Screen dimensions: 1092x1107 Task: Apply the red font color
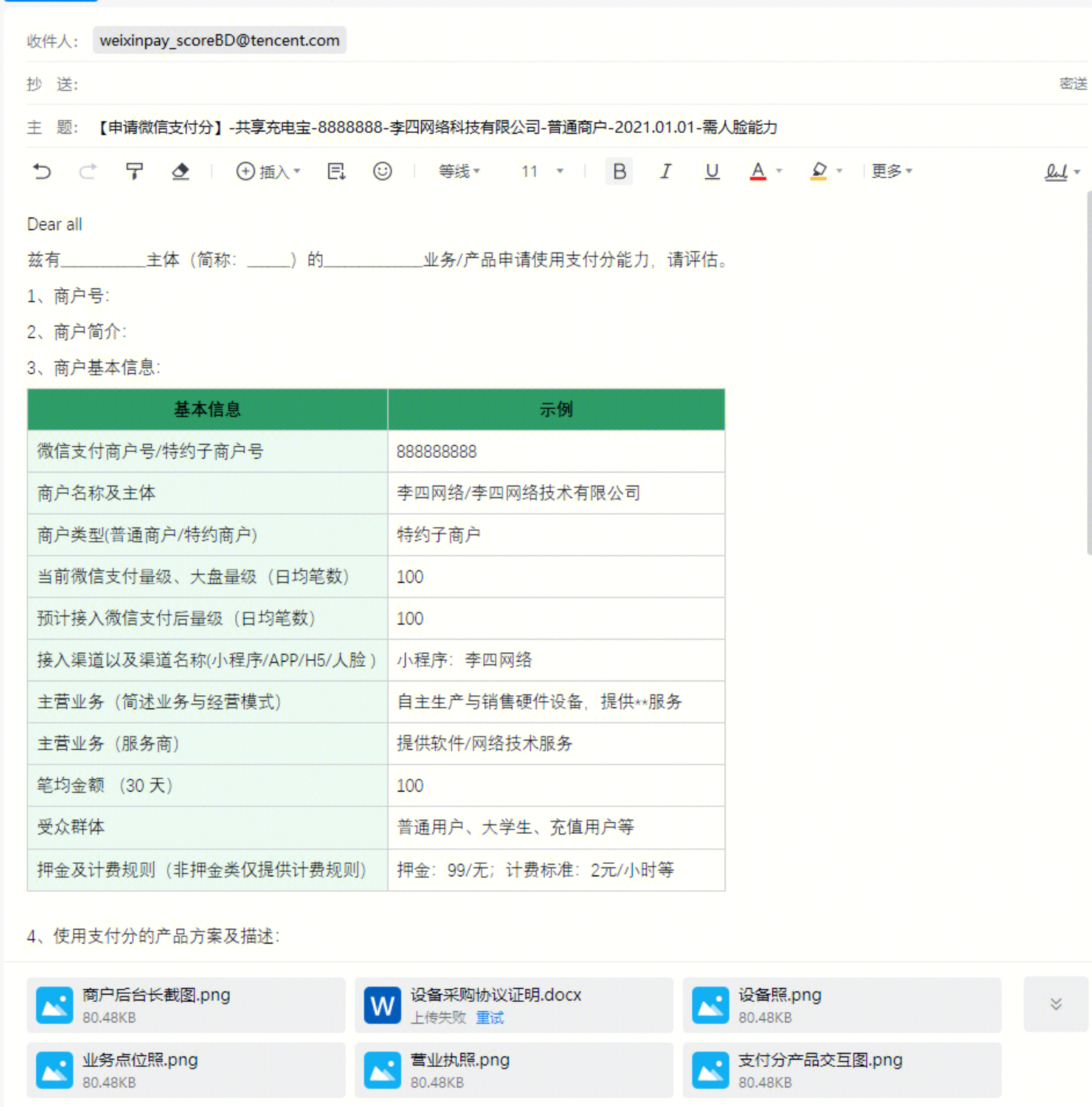[758, 172]
